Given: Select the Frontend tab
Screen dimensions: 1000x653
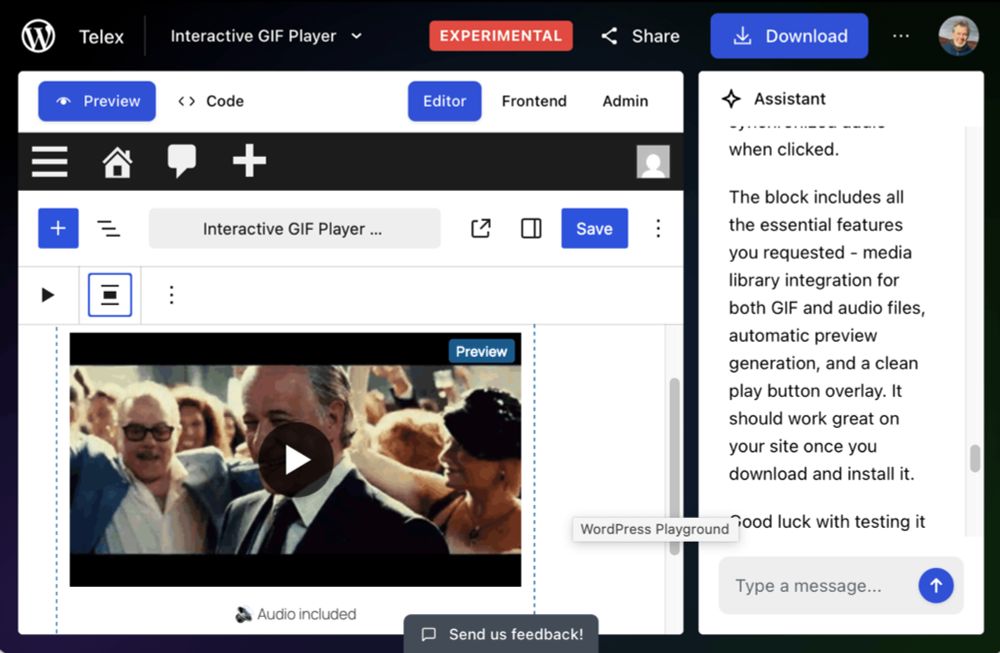Looking at the screenshot, I should pyautogui.click(x=534, y=101).
